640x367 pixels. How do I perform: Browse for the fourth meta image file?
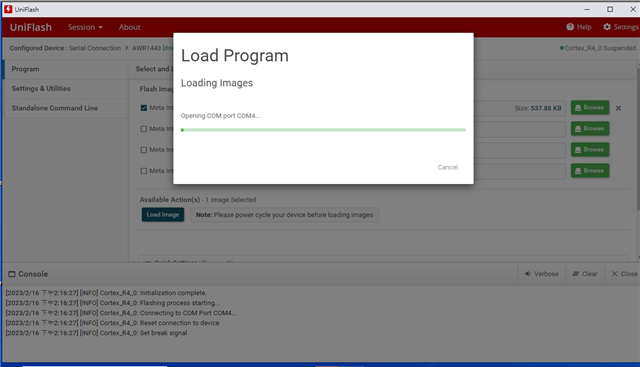pos(590,171)
